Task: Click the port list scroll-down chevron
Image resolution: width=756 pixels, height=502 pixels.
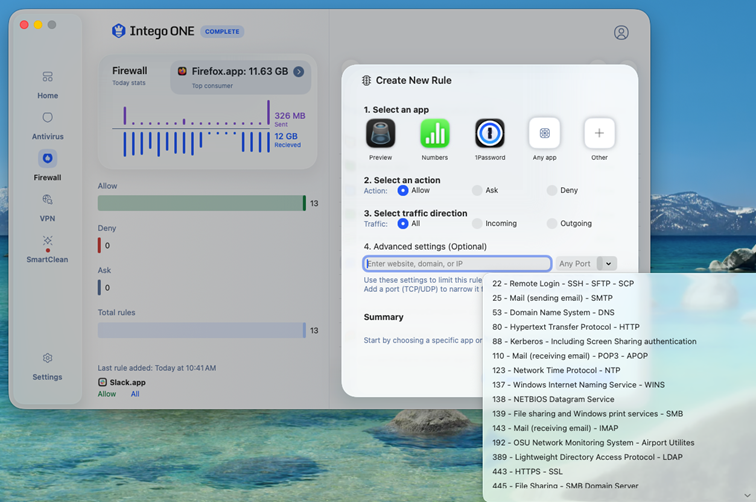Action: (x=747, y=495)
